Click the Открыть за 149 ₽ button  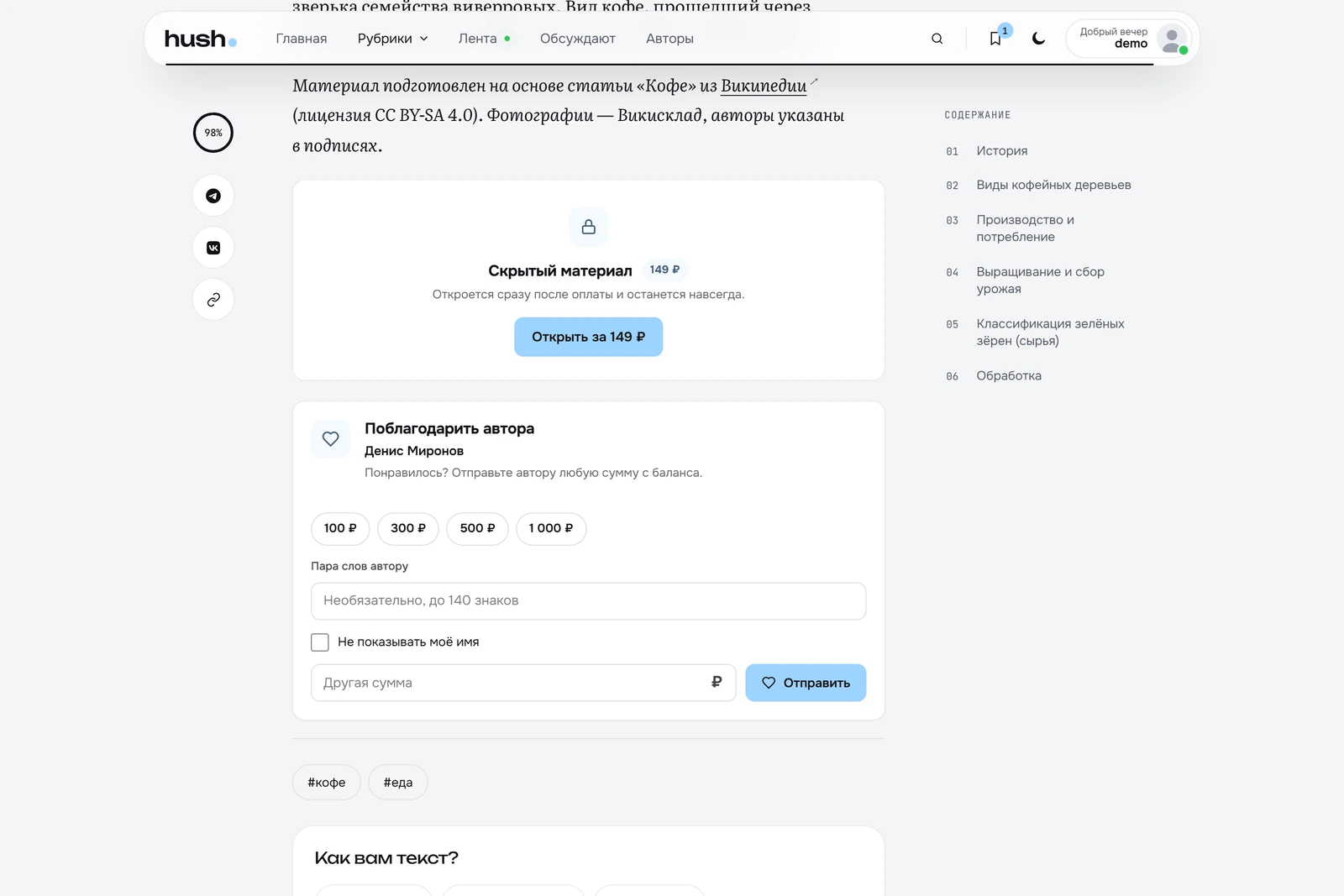(x=589, y=337)
